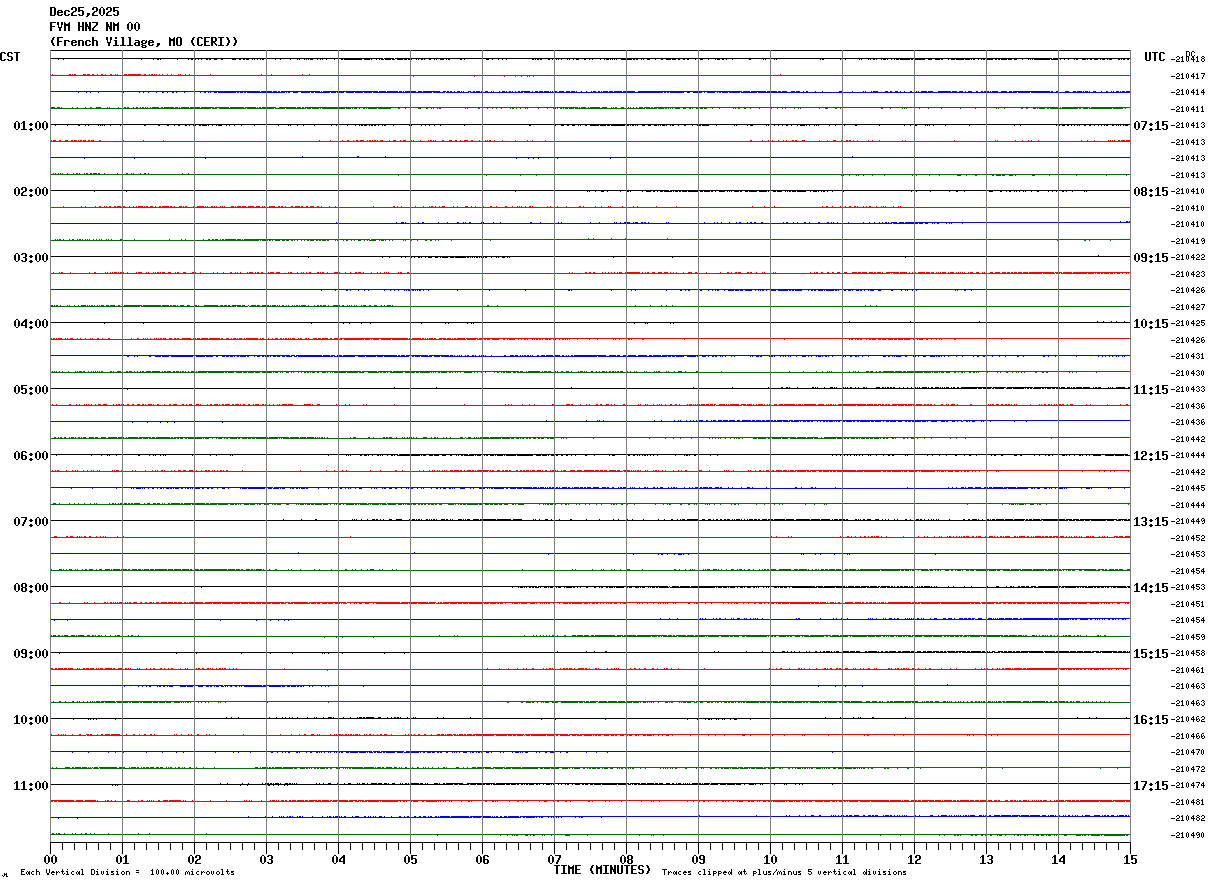Click the date text "Dec25,2025"
The height and width of the screenshot is (886, 1210).
[84, 12]
